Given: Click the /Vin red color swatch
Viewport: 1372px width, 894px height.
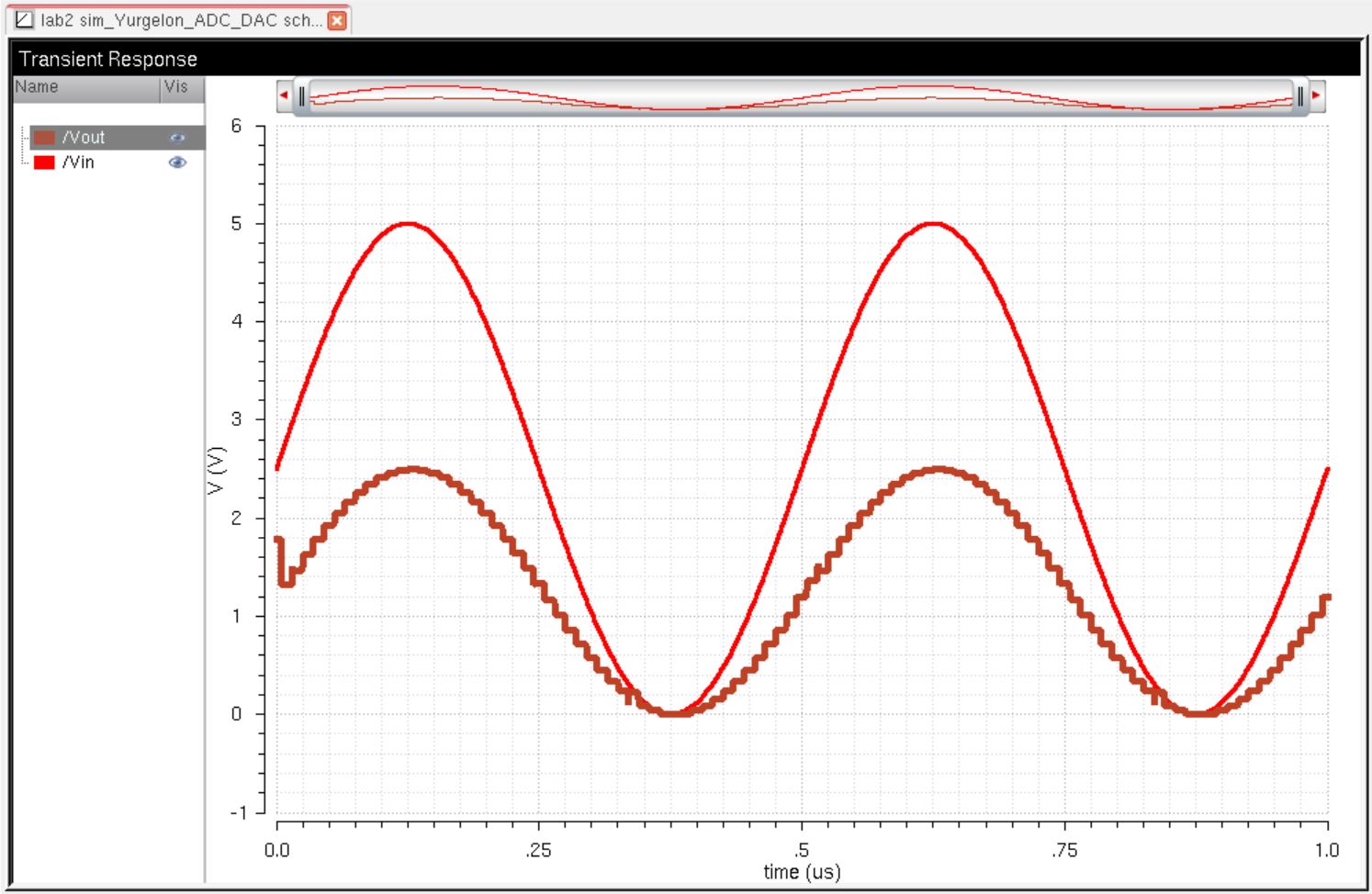Looking at the screenshot, I should click(x=44, y=162).
